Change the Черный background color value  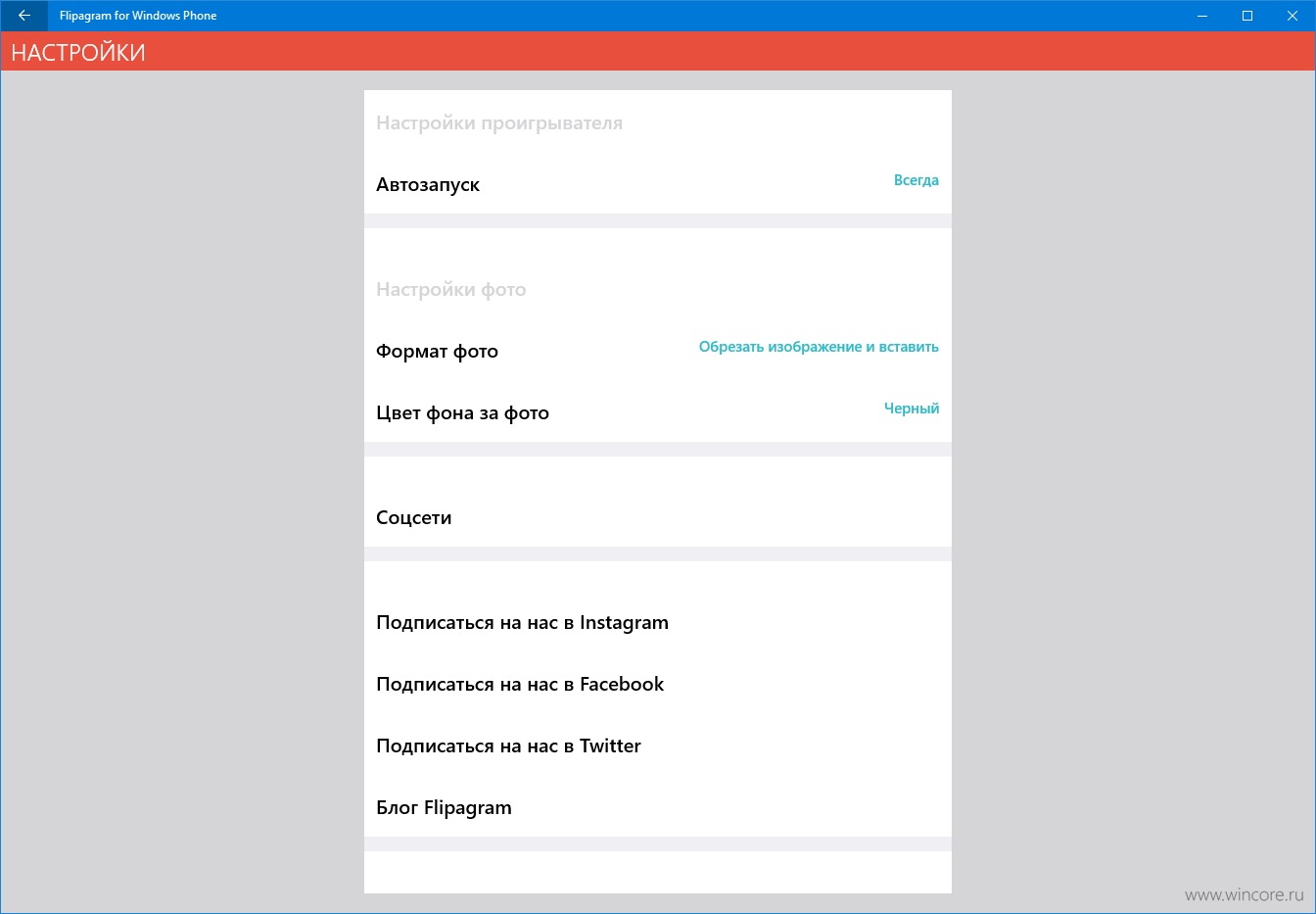tap(912, 409)
